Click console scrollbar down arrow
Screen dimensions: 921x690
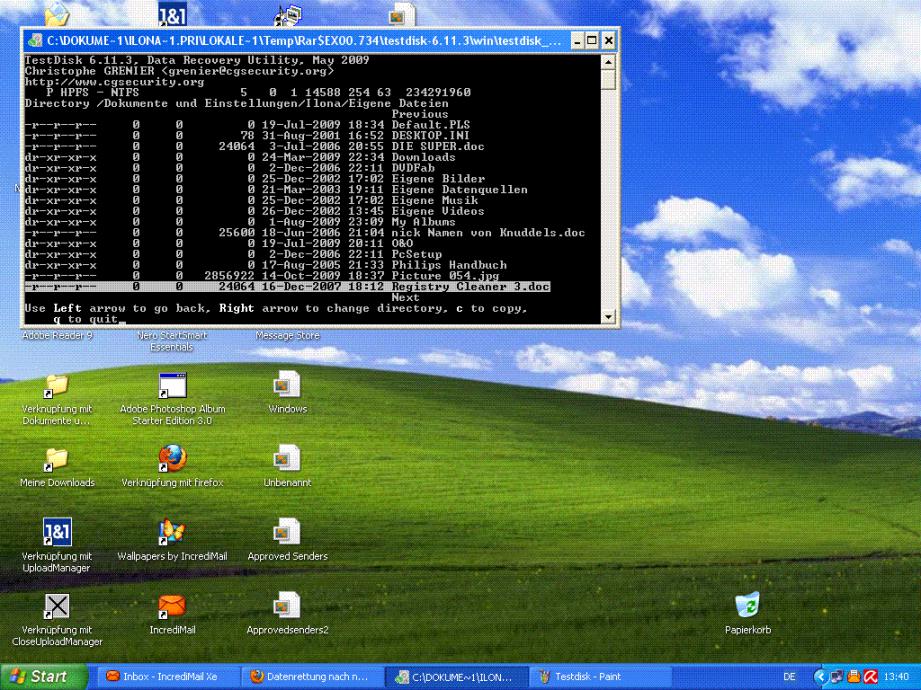point(609,317)
